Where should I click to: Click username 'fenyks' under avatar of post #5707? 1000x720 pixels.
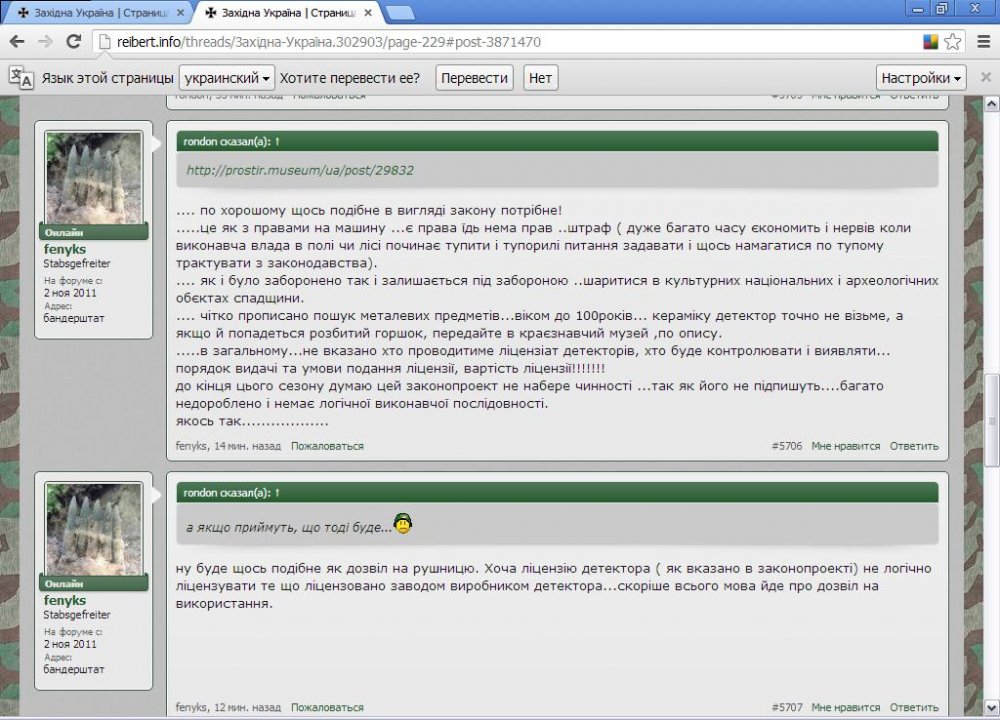(64, 601)
